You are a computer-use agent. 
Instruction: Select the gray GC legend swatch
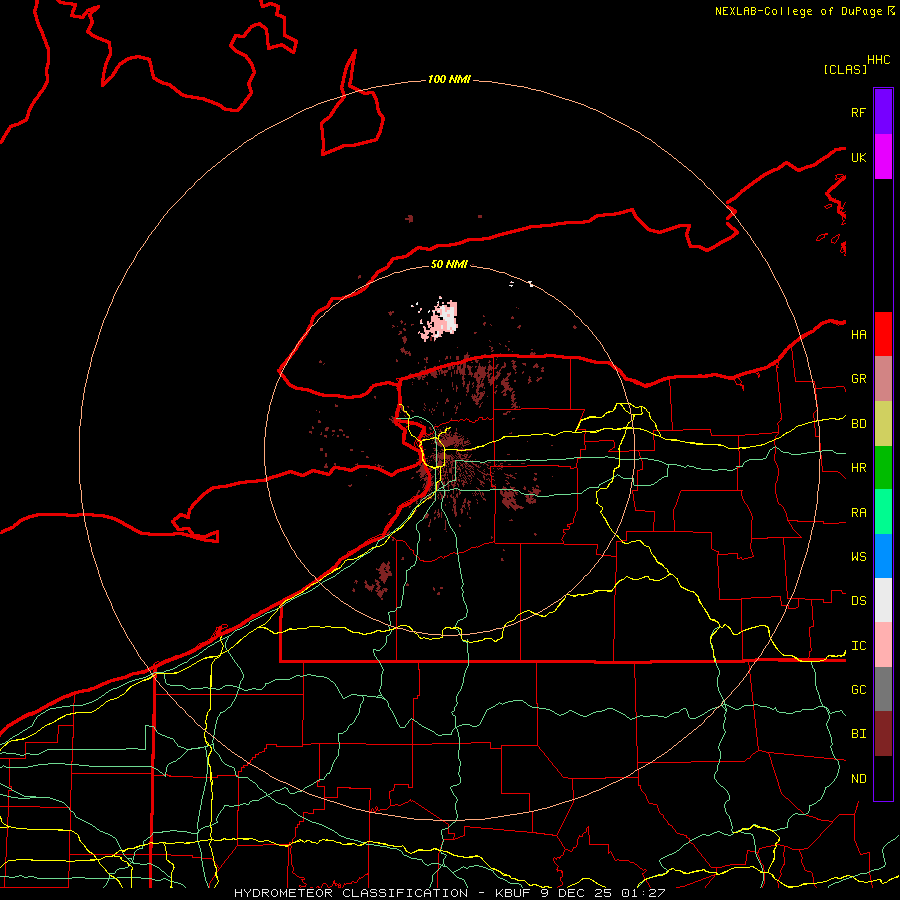pyautogui.click(x=883, y=689)
